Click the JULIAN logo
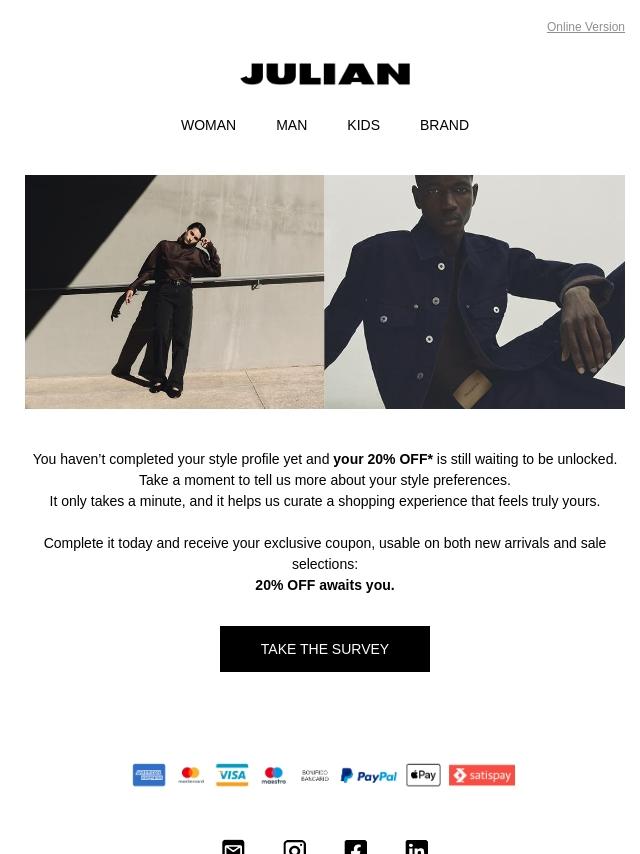 tap(325, 74)
